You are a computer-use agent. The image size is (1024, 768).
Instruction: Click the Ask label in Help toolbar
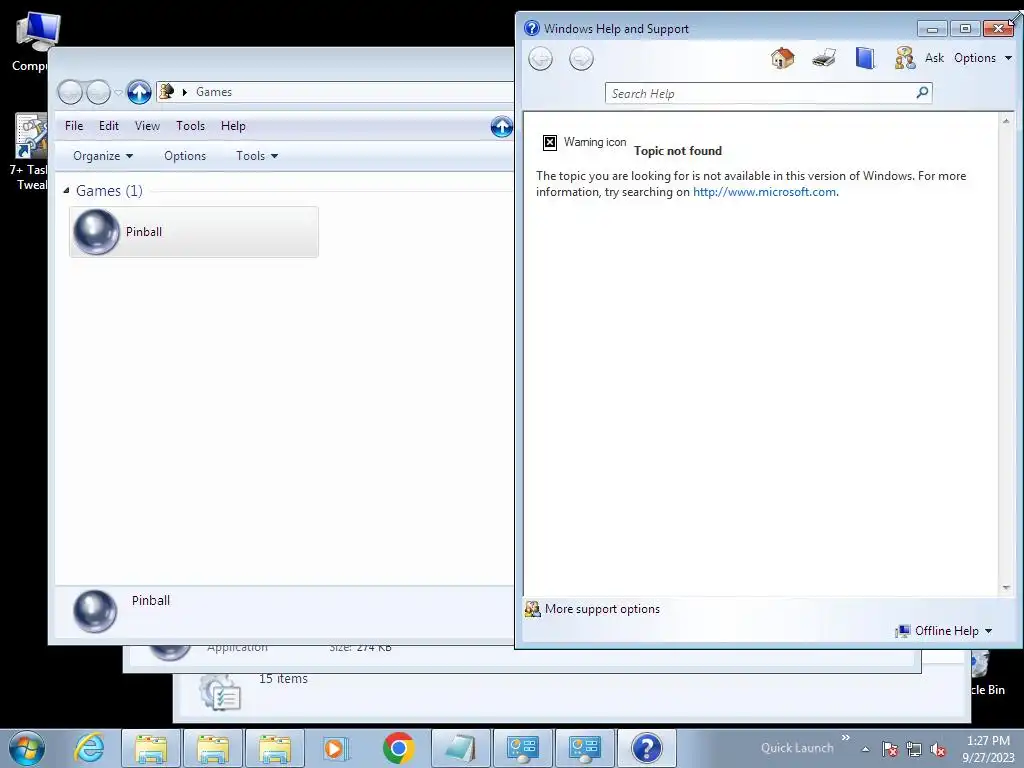pyautogui.click(x=934, y=58)
